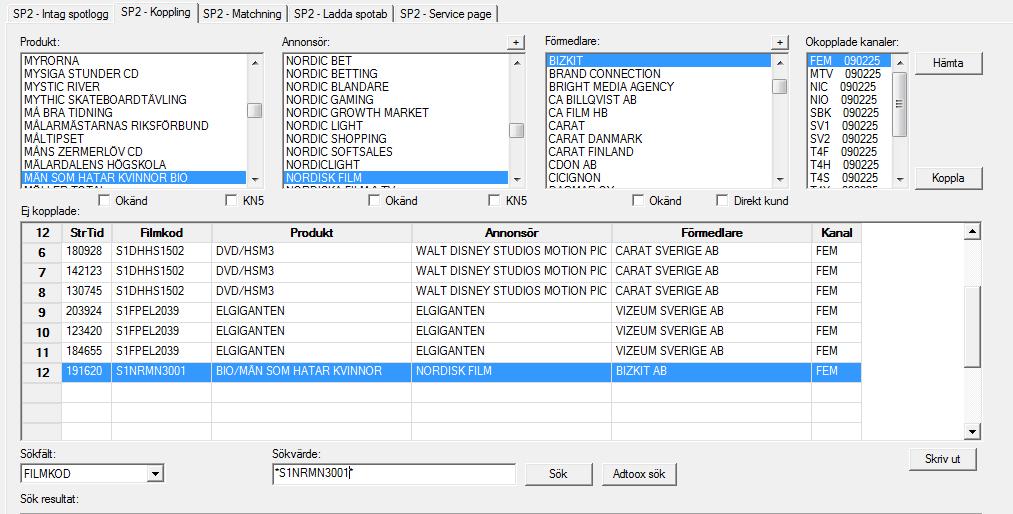The image size is (1013, 514).
Task: Run Adtoox sök
Action: 639,474
